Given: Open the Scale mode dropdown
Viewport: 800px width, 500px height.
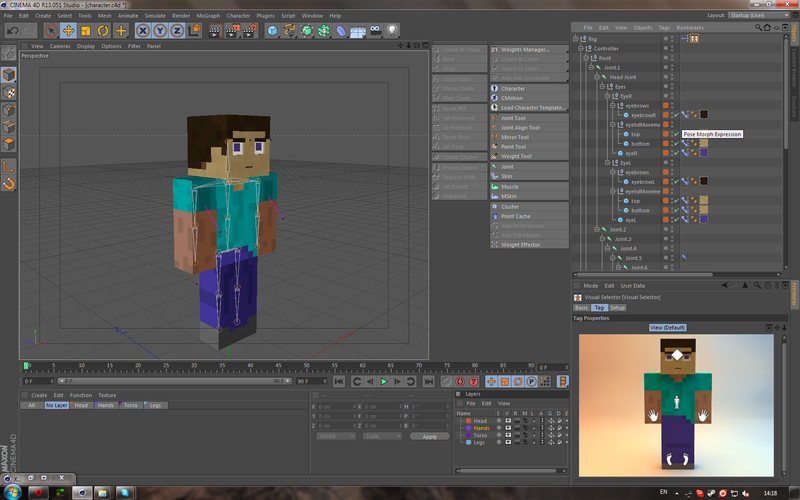Looking at the screenshot, I should 382,436.
